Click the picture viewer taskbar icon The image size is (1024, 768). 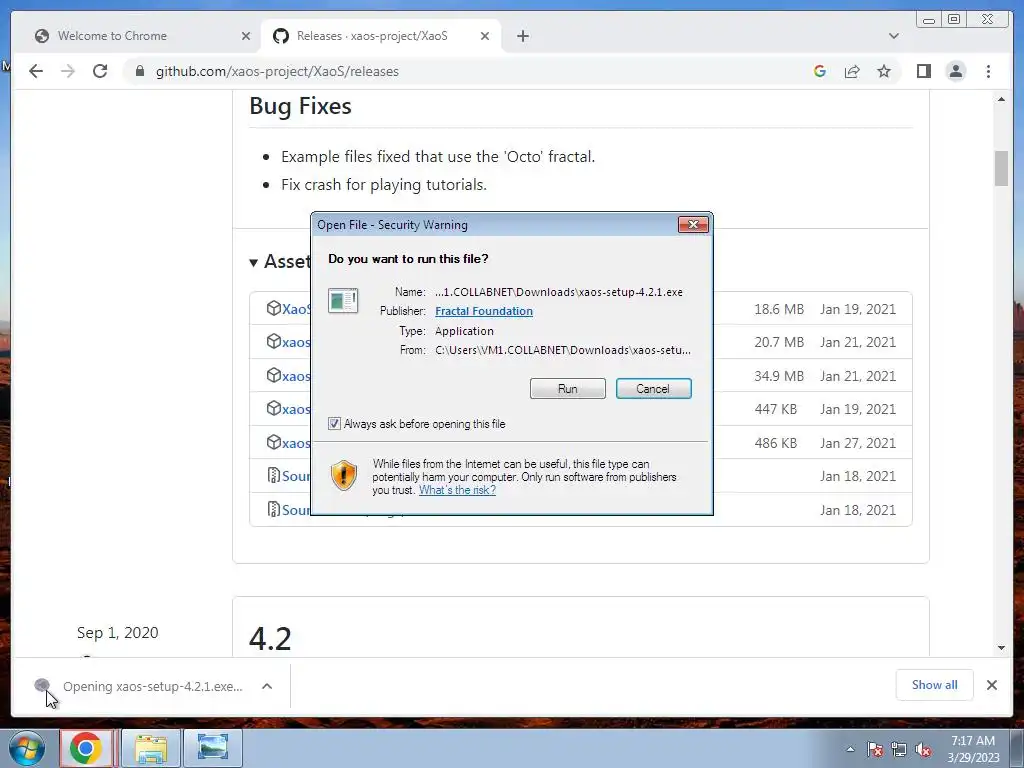click(213, 748)
